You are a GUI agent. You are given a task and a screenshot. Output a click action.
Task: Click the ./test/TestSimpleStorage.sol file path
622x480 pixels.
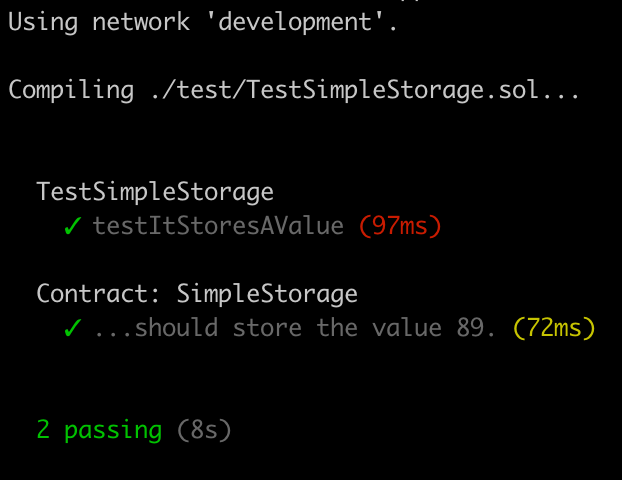(x=344, y=90)
